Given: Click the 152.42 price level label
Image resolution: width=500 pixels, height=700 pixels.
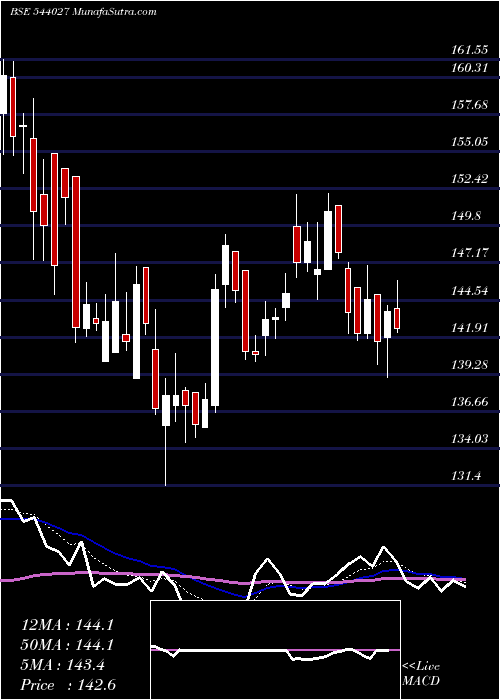Looking at the screenshot, I should pos(469,179).
